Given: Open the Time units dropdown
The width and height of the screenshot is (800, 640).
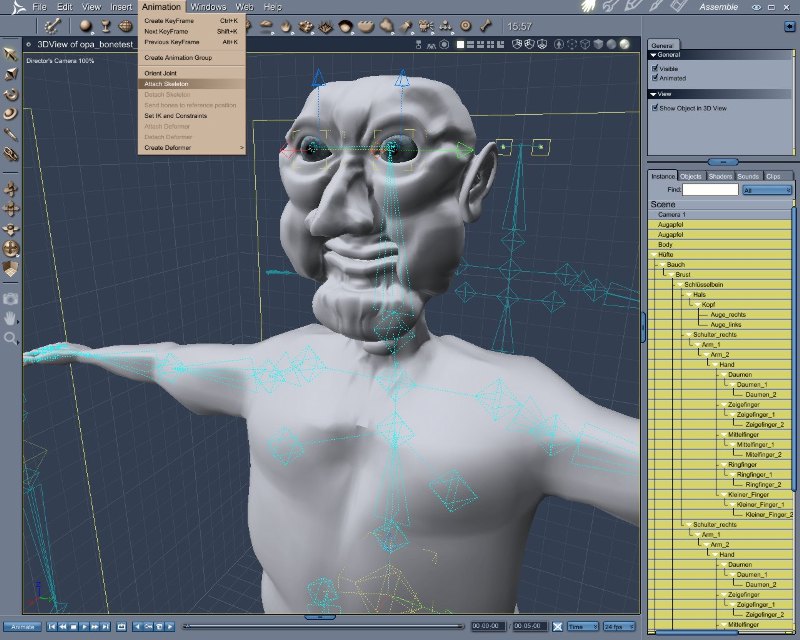Looking at the screenshot, I should [583, 626].
